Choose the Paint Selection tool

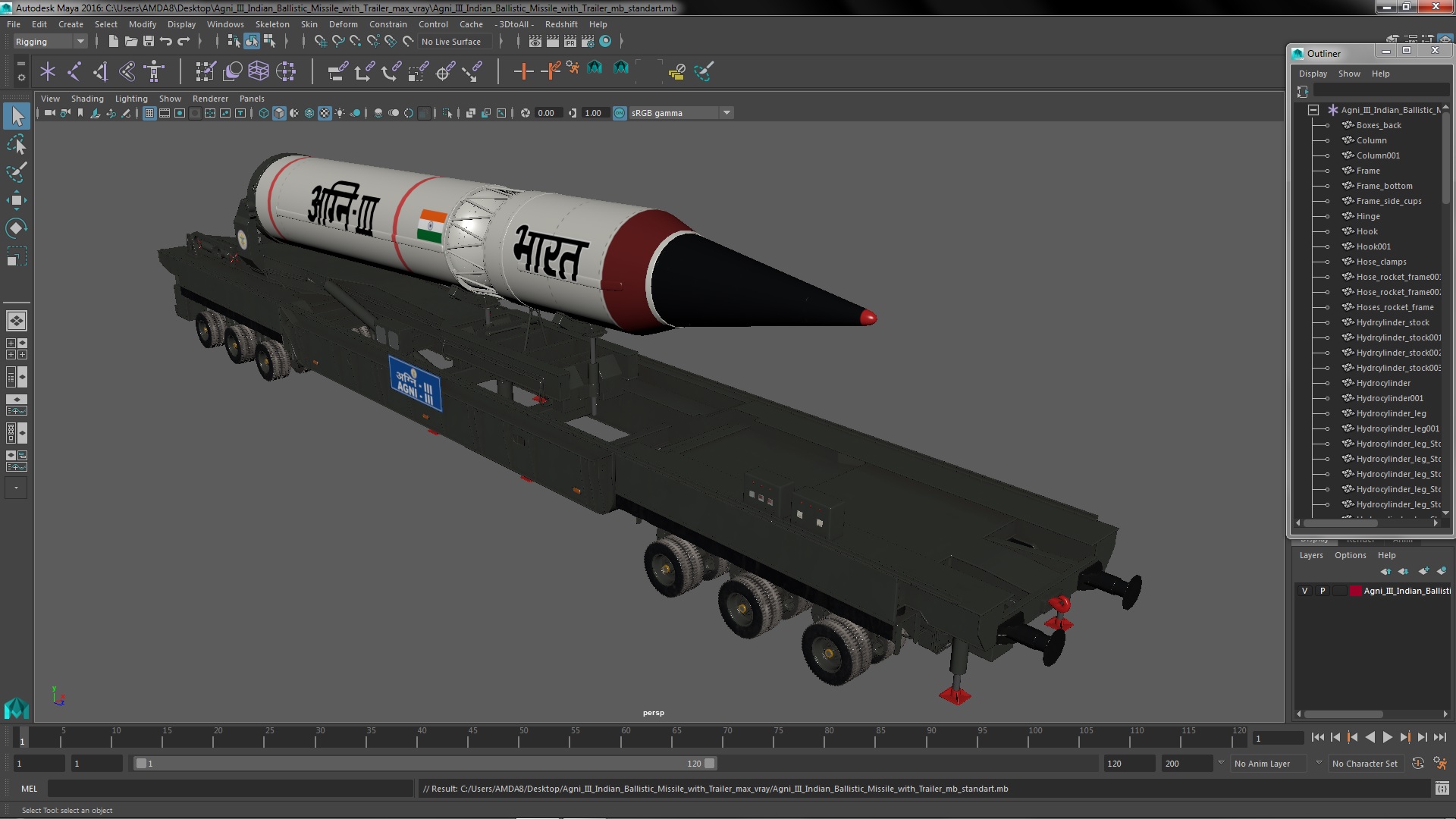coord(17,172)
